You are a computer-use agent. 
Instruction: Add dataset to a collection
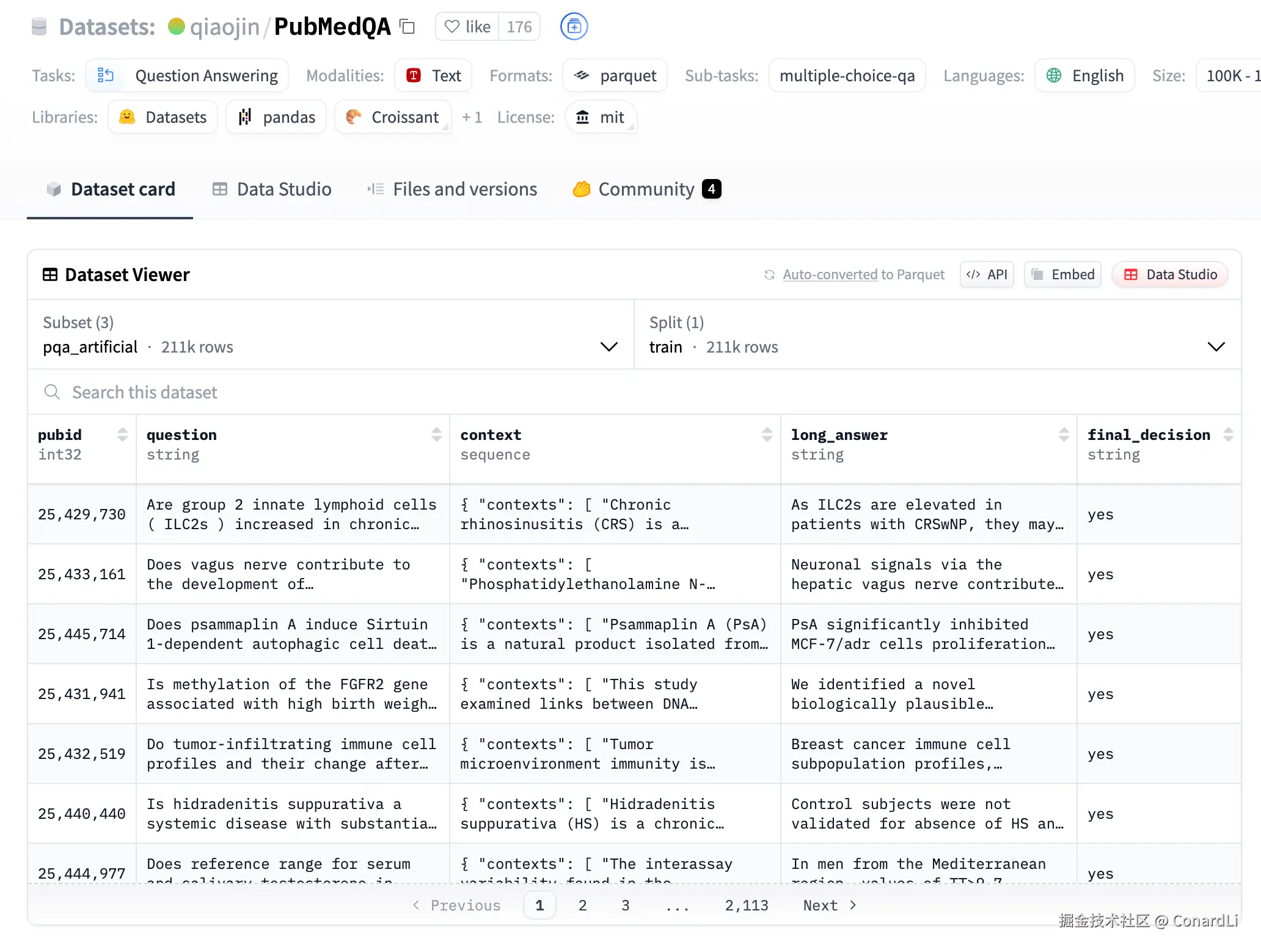coord(573,26)
